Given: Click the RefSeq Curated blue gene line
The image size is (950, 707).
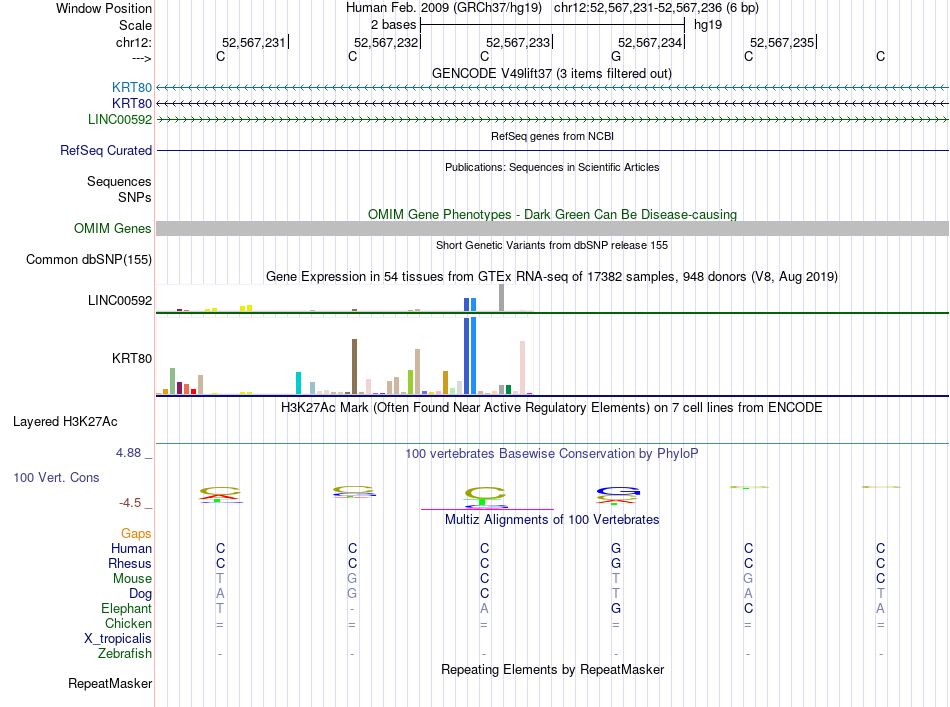Looking at the screenshot, I should (552, 150).
